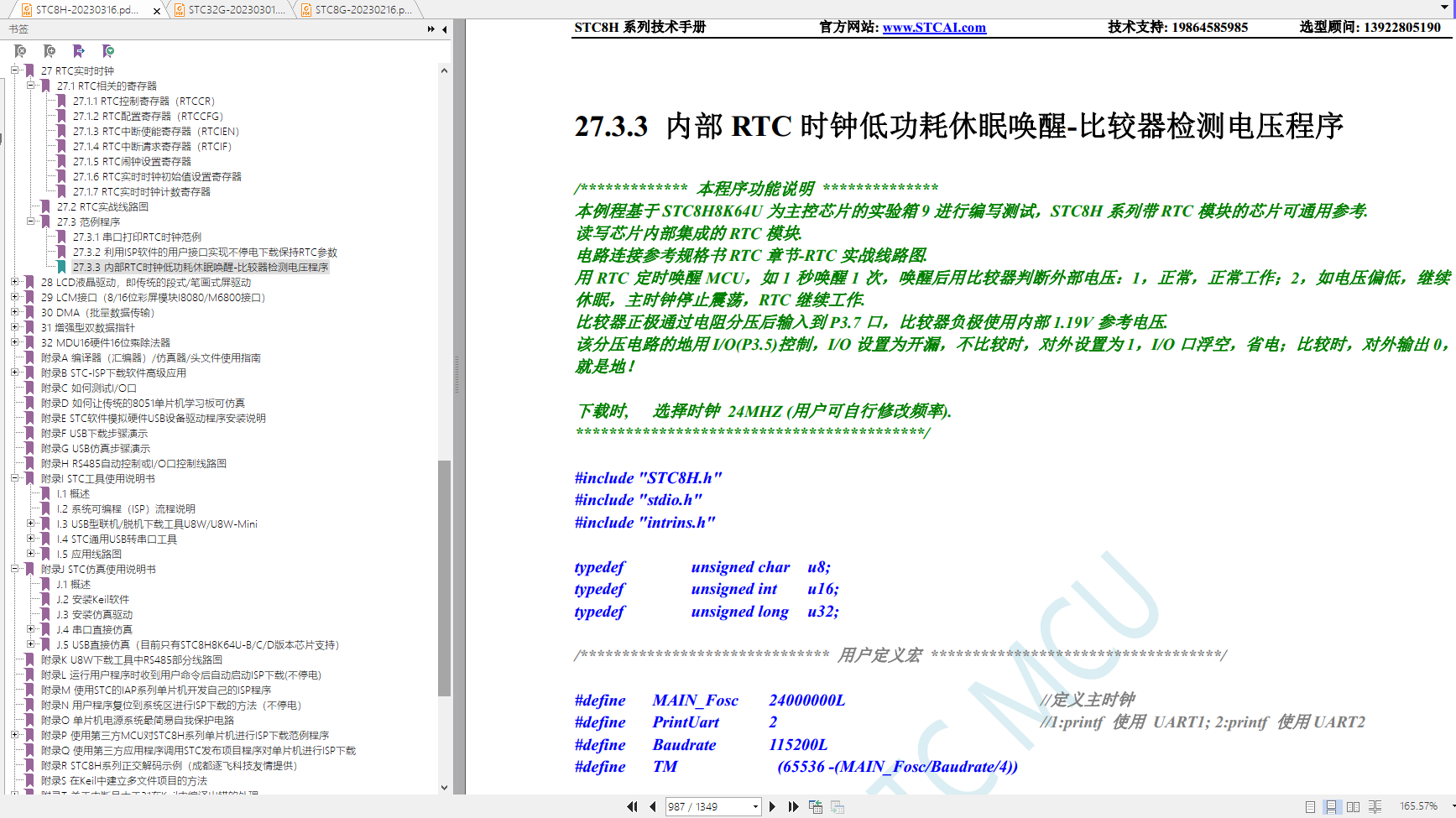
Task: Go to the next page
Action: (773, 806)
